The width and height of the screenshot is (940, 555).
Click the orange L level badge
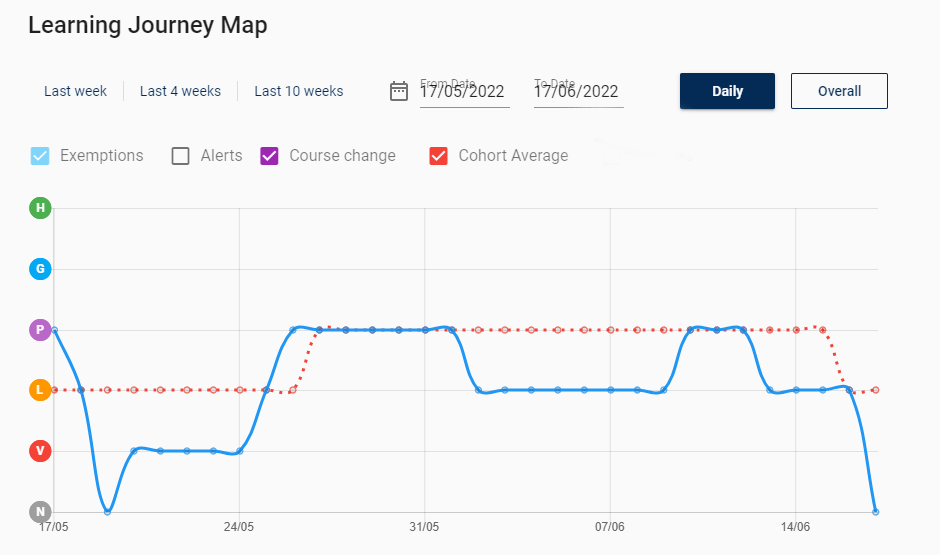[40, 390]
